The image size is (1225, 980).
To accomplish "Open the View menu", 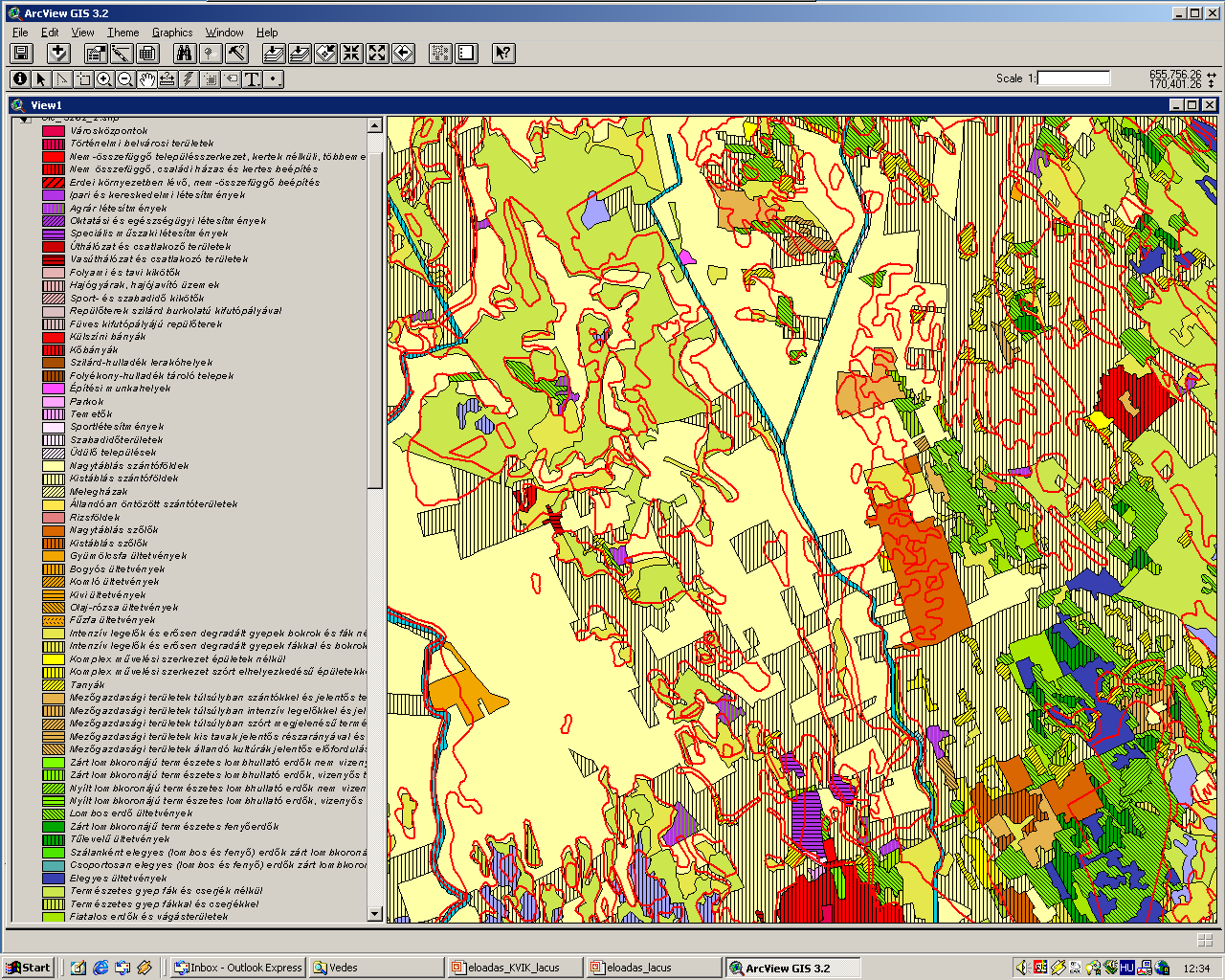I will point(82,33).
